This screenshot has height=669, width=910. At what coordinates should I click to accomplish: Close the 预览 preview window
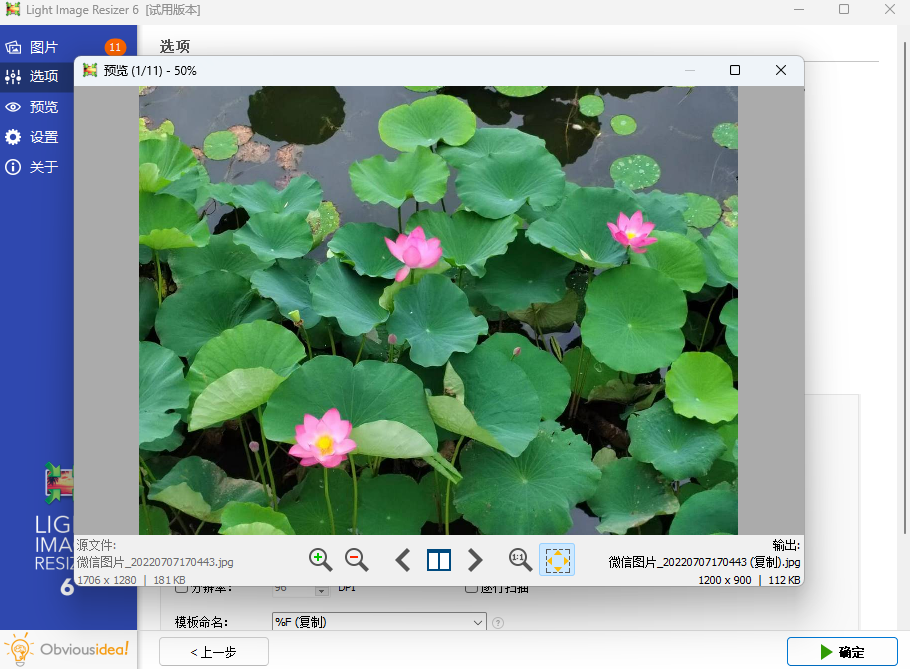[781, 70]
